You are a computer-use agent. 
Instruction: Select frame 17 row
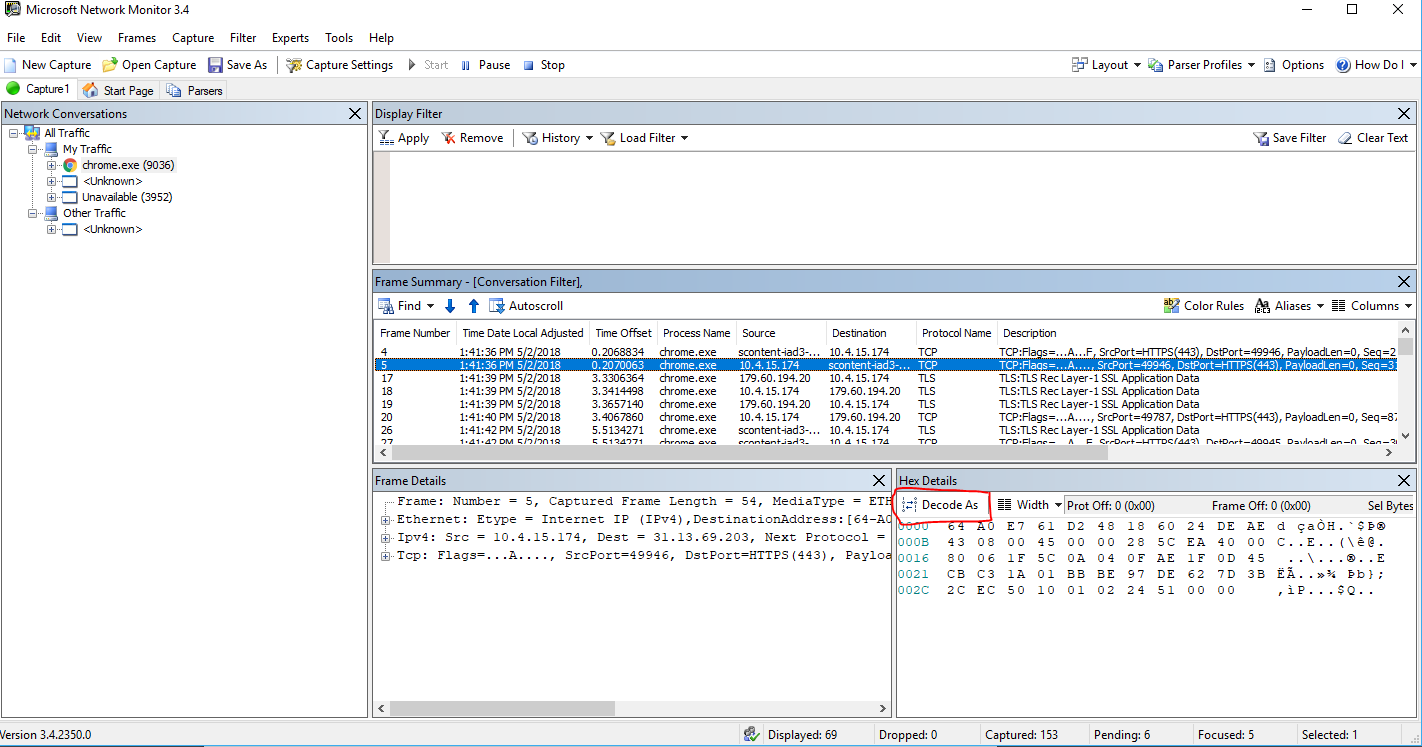point(886,378)
